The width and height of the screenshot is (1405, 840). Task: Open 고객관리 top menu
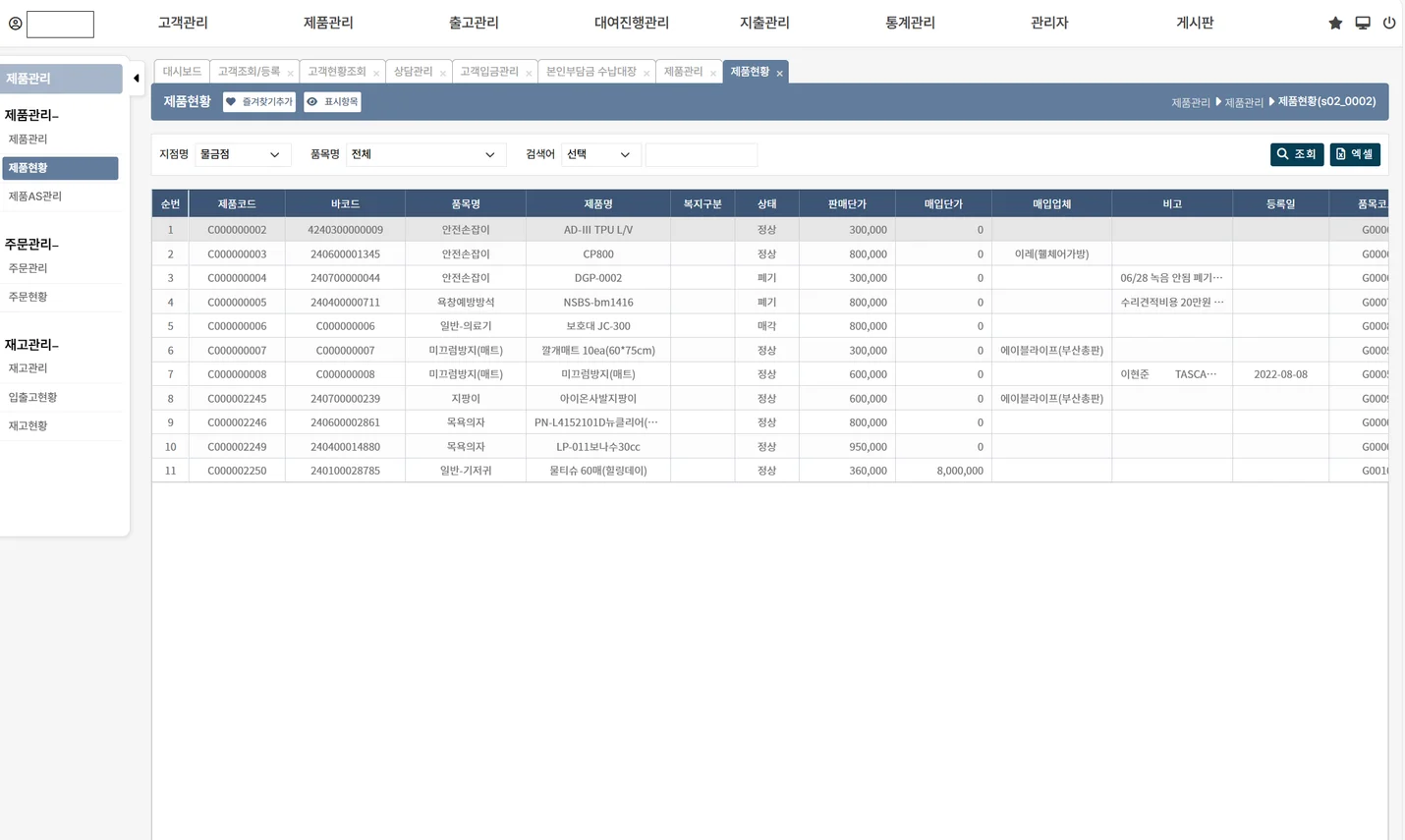click(x=183, y=23)
